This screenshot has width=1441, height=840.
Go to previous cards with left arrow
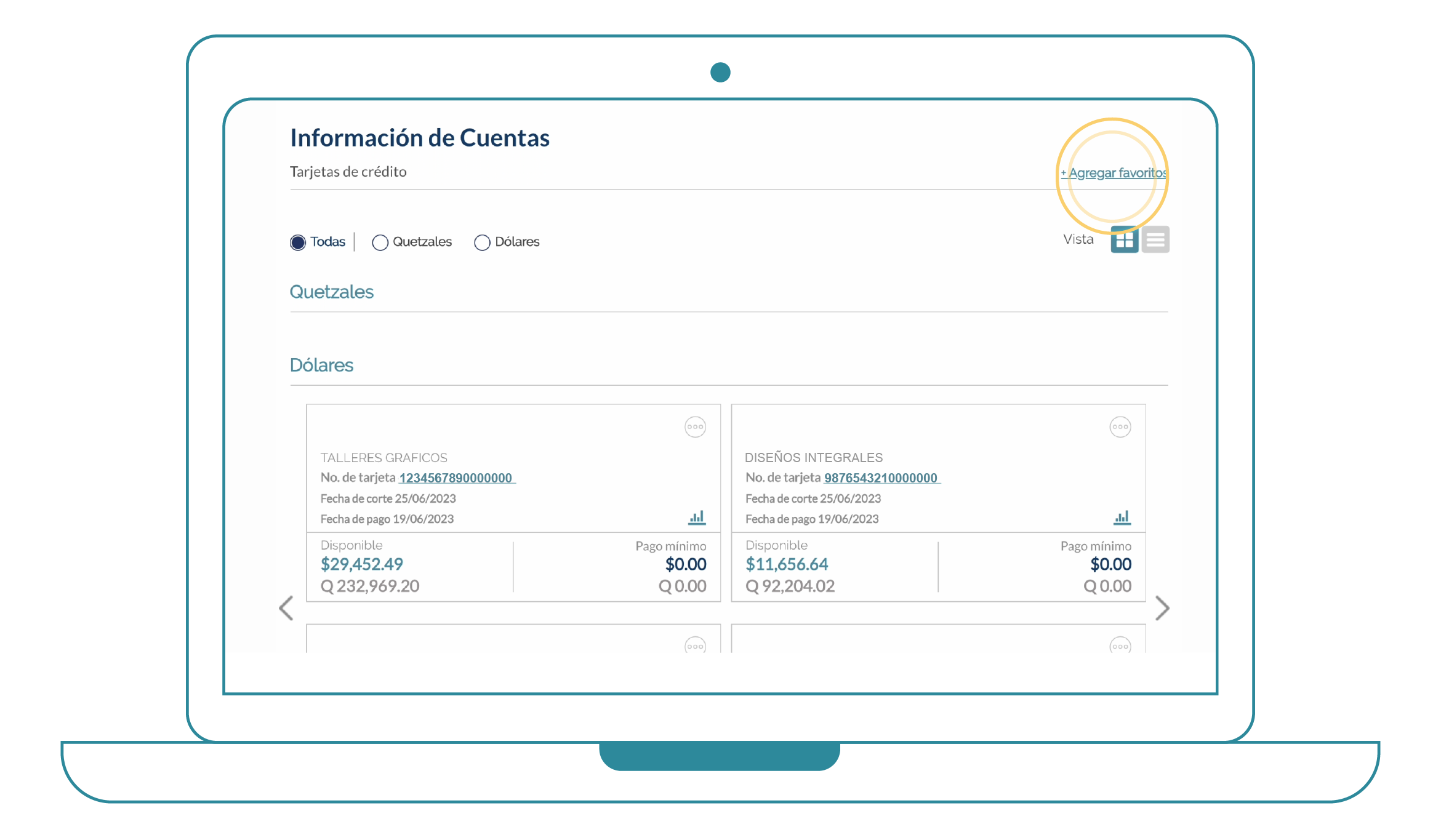pyautogui.click(x=286, y=608)
